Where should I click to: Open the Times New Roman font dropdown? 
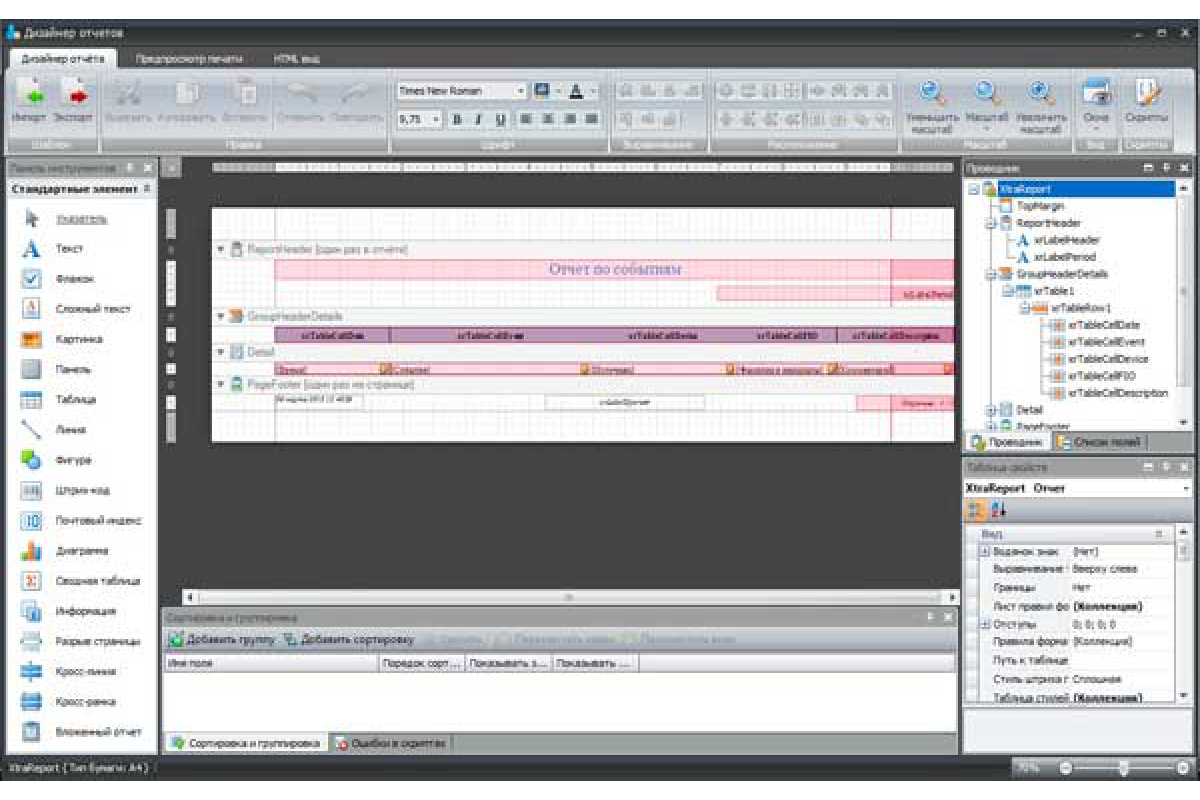tap(521, 91)
